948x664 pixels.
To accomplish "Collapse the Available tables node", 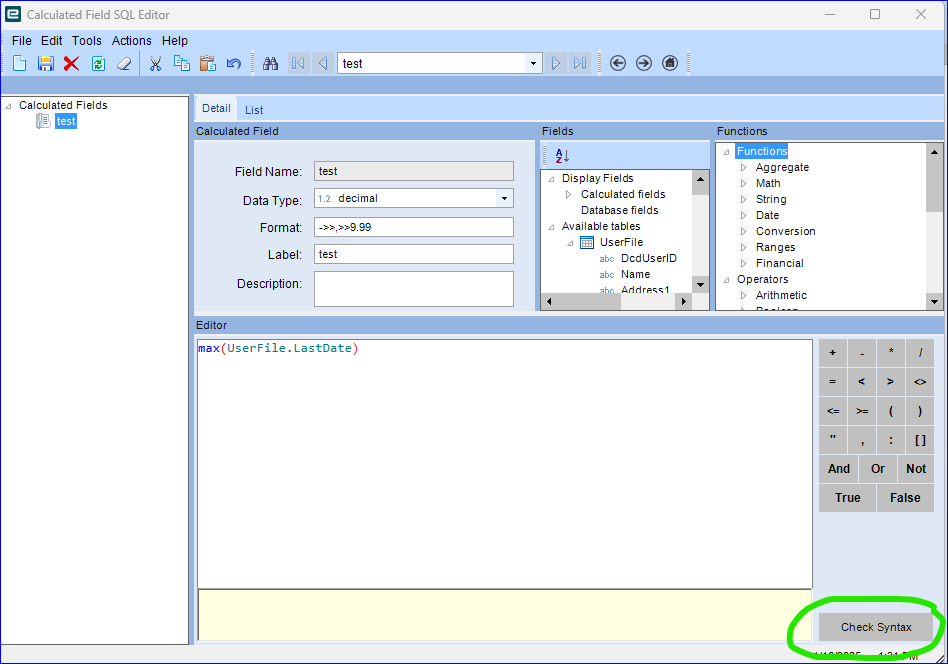I will [x=551, y=227].
